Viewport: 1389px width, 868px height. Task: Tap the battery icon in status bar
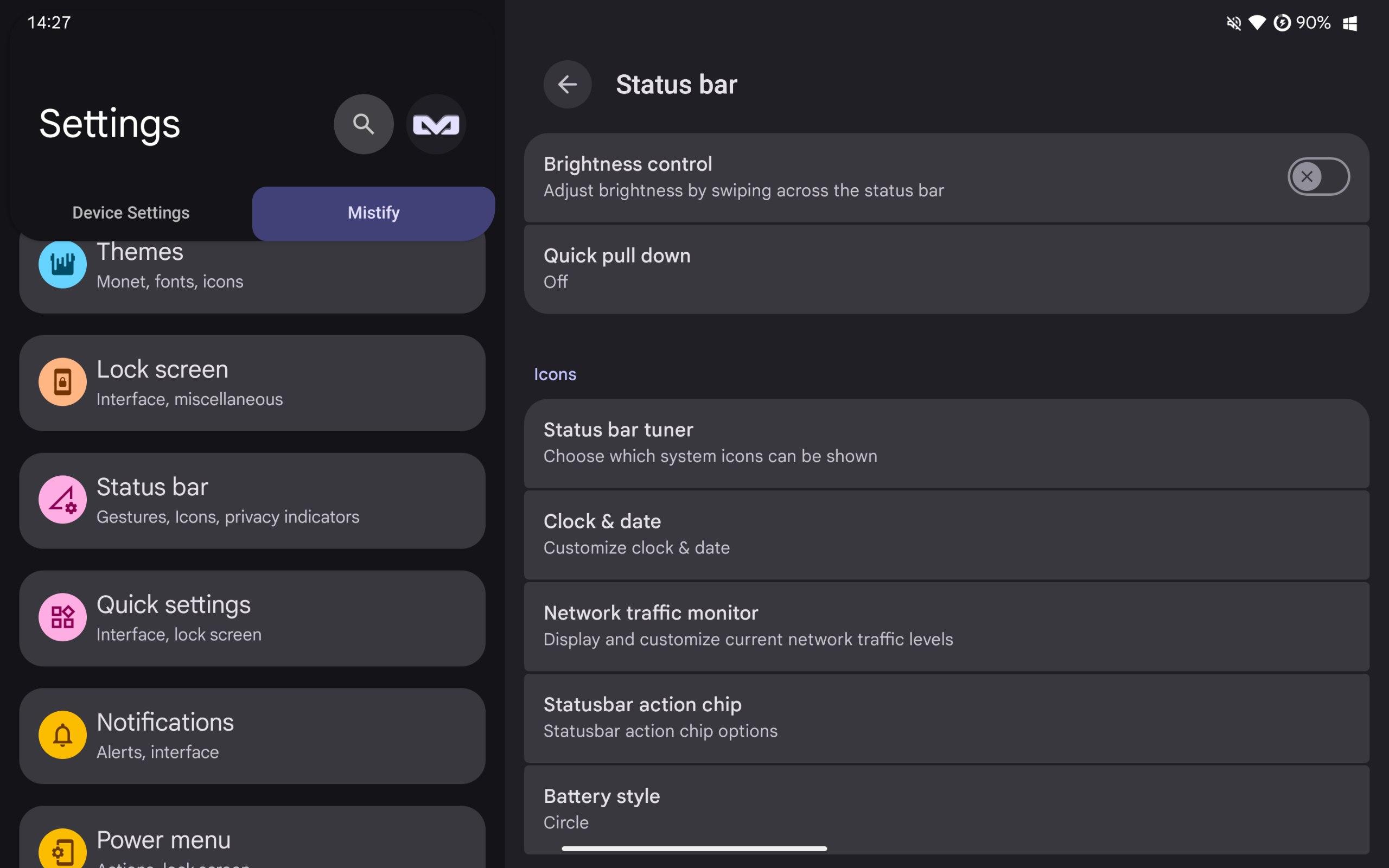pyautogui.click(x=1282, y=23)
